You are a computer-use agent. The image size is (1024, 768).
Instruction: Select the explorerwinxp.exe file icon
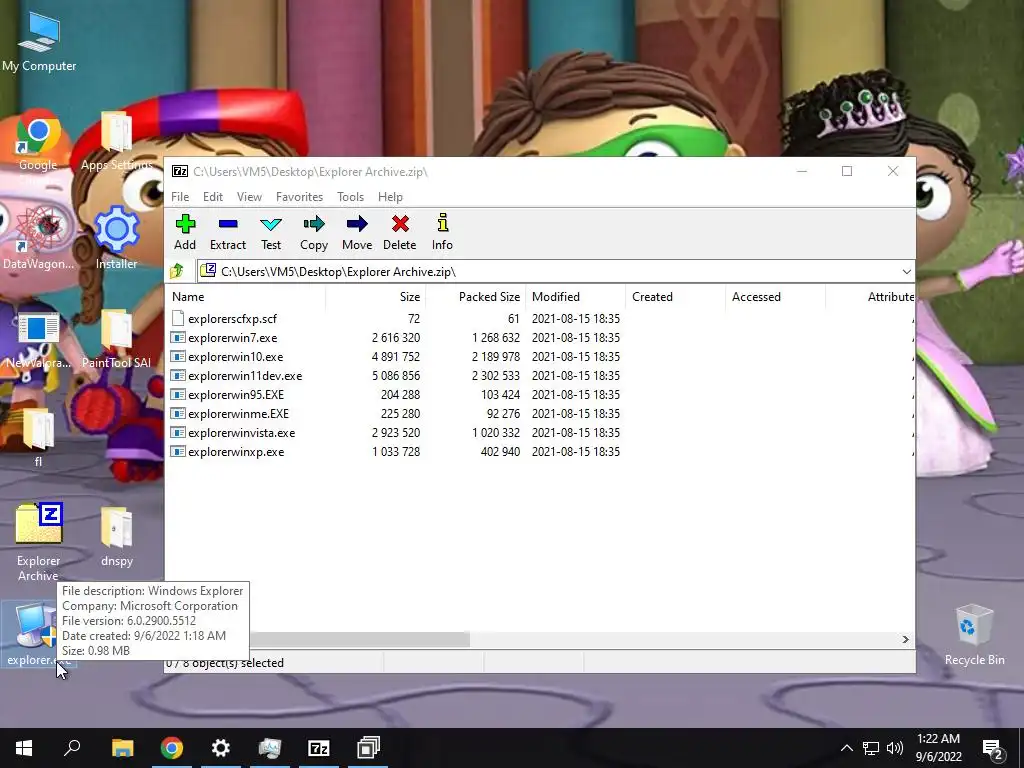coord(178,451)
